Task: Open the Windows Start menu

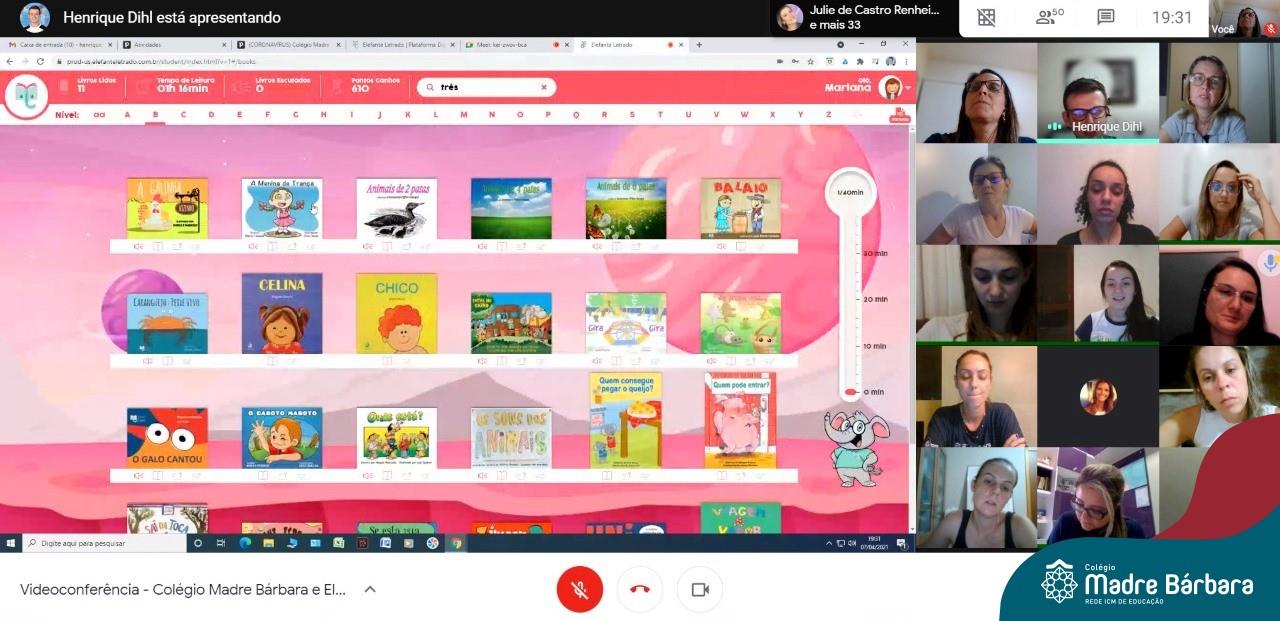Action: 11,543
